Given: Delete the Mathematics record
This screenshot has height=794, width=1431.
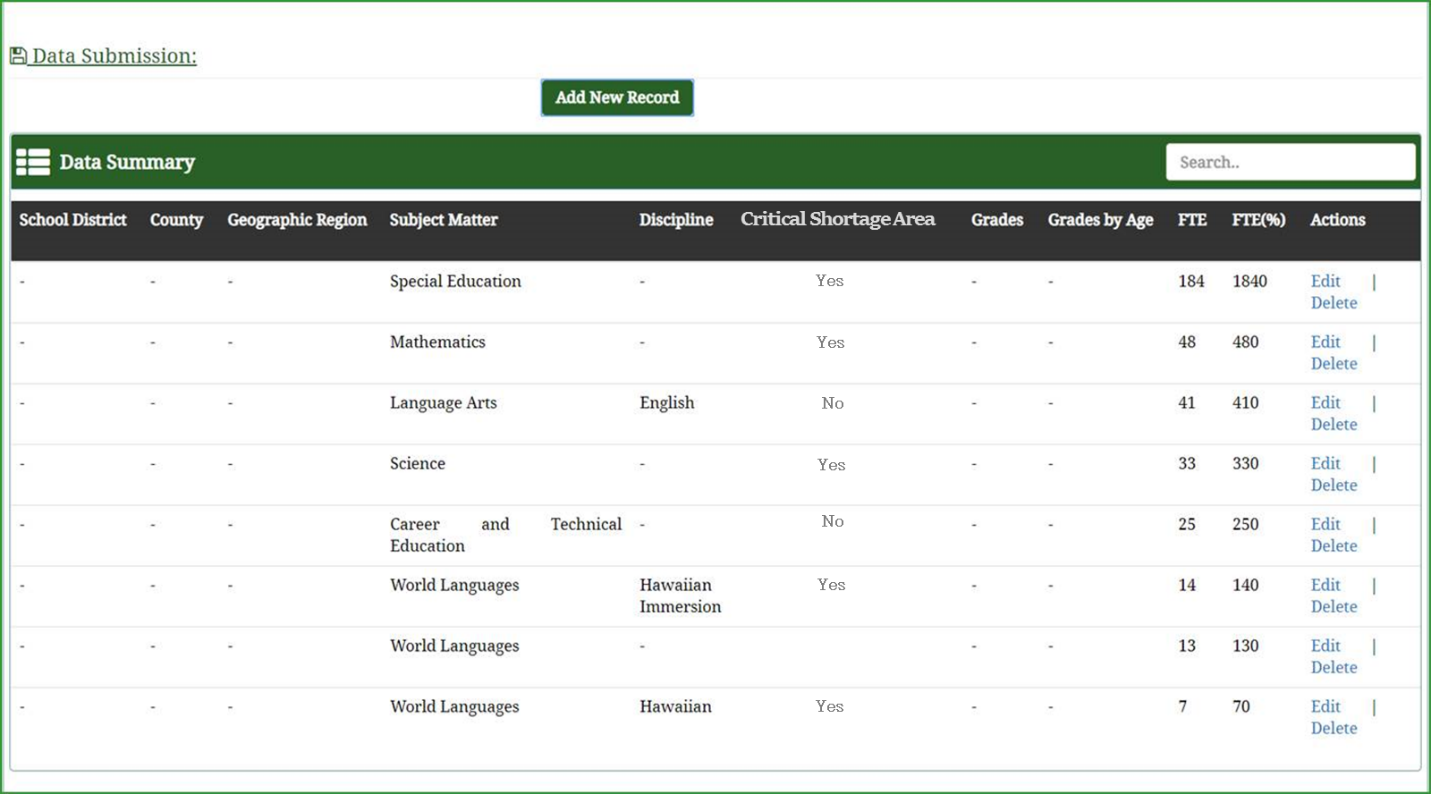Looking at the screenshot, I should [x=1333, y=364].
